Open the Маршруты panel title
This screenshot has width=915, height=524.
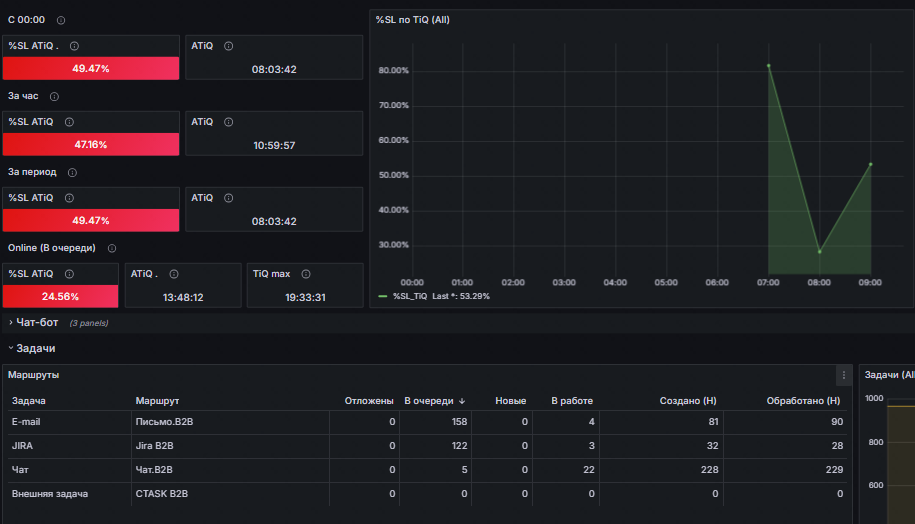(x=33, y=375)
